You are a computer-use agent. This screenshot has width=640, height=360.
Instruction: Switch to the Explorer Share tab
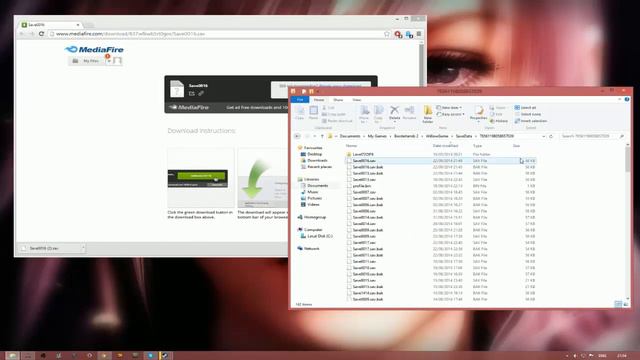pos(338,100)
